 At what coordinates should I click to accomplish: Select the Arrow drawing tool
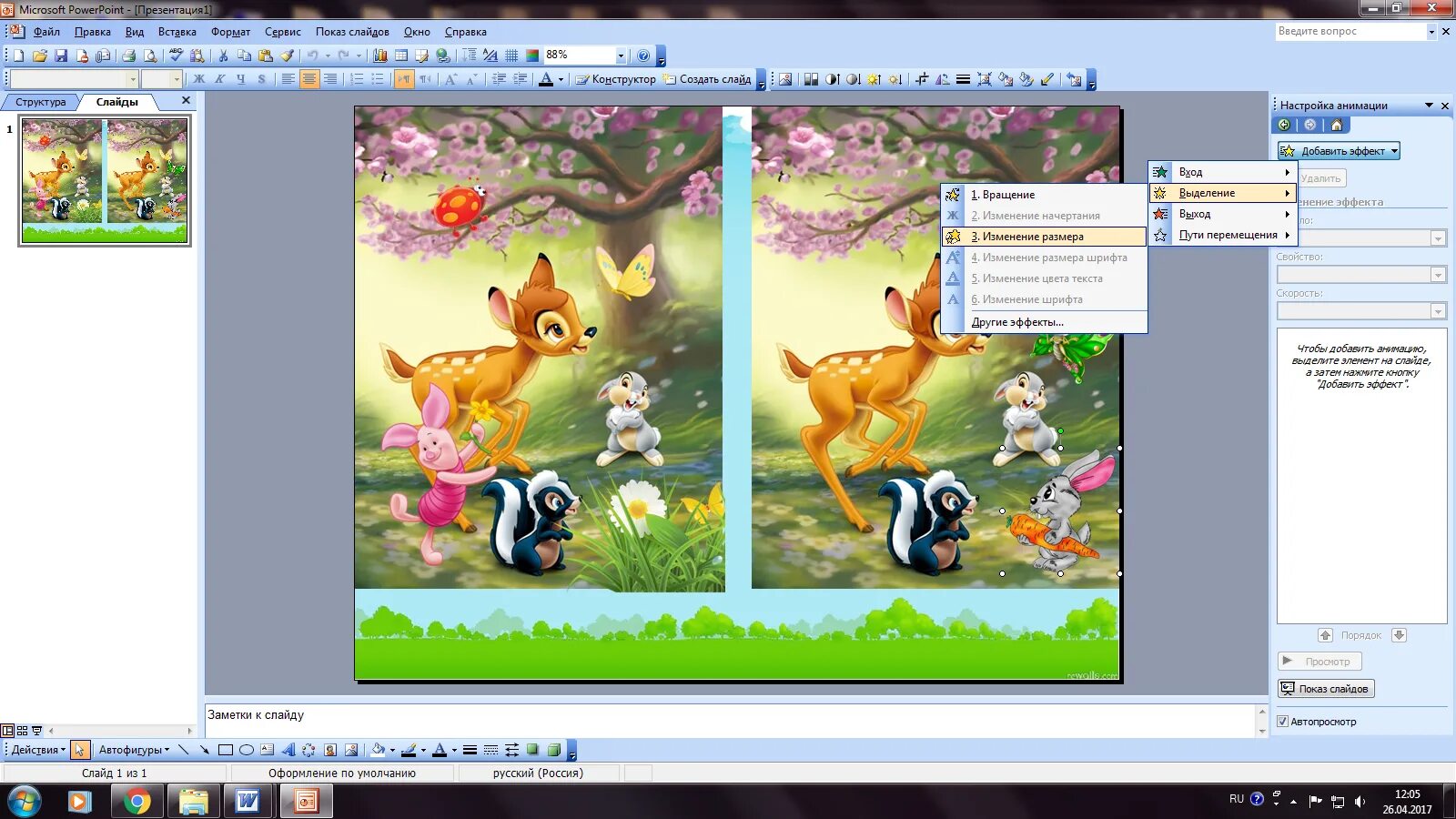click(204, 750)
